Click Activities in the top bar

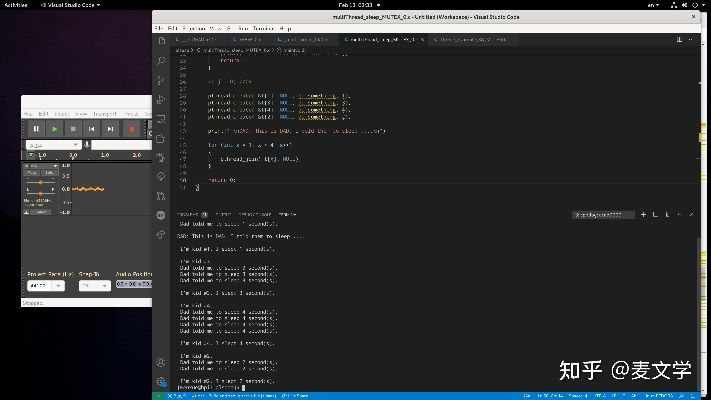16,5
